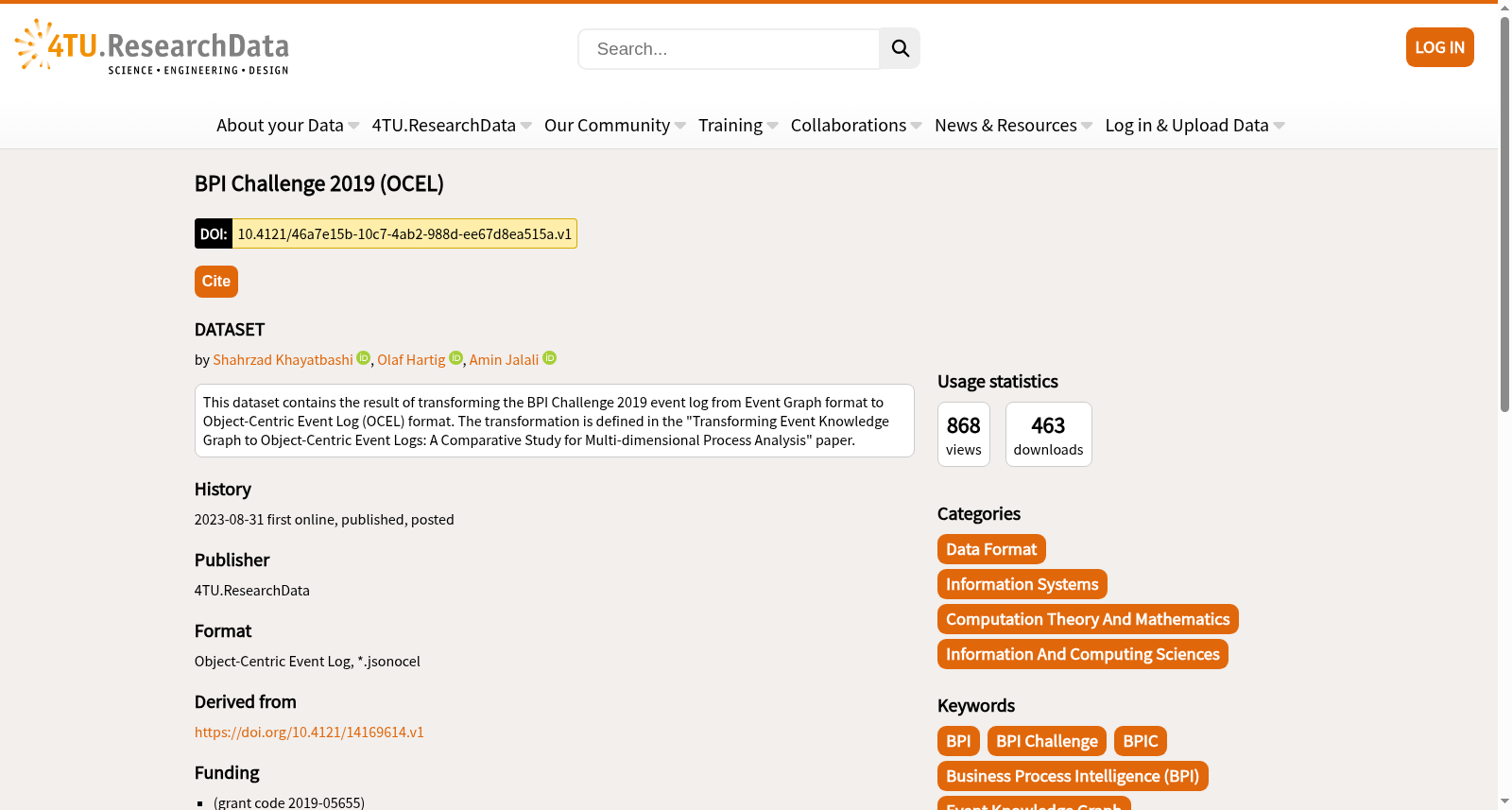The image size is (1512, 810).
Task: Expand the Collaborations menu
Action: tap(856, 126)
